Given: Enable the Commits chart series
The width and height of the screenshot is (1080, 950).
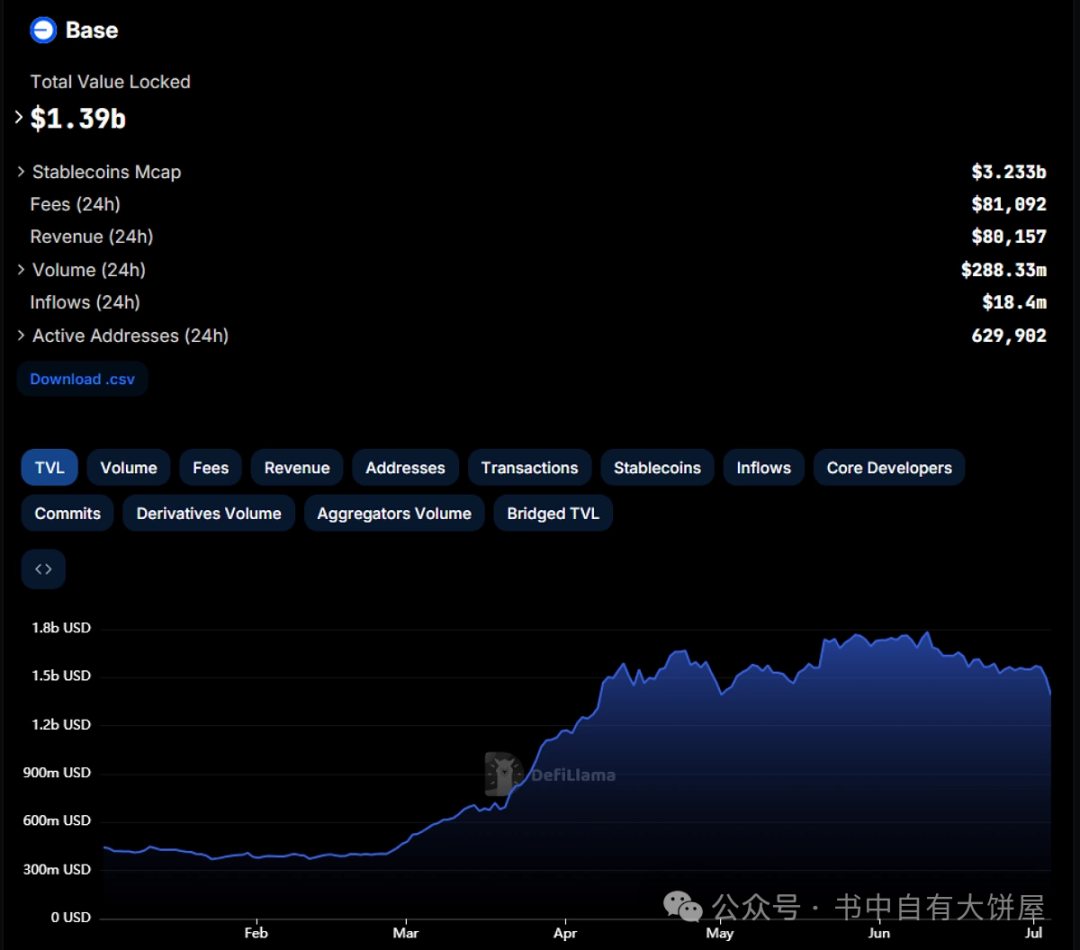Looking at the screenshot, I should point(68,513).
